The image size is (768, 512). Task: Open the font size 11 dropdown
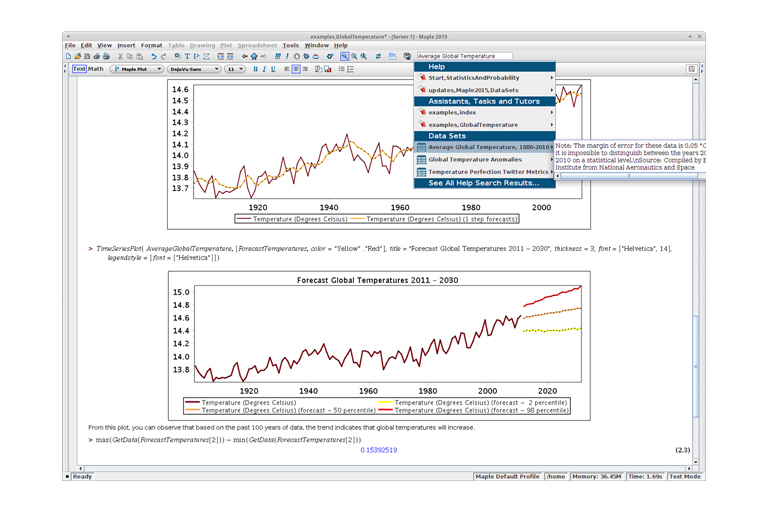(x=234, y=70)
